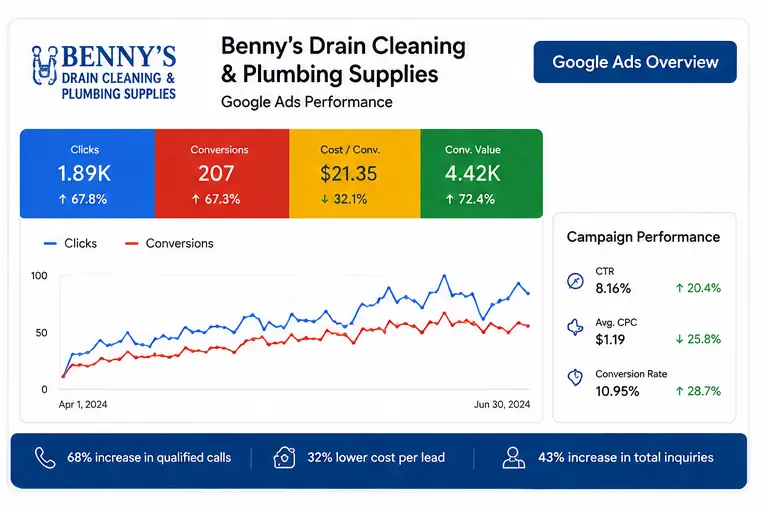Click the phone icon for qualified calls
The width and height of the screenshot is (768, 512).
(45, 458)
